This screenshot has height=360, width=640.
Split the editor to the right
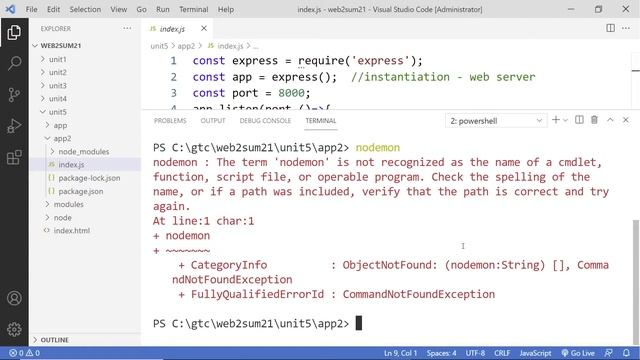click(x=610, y=28)
